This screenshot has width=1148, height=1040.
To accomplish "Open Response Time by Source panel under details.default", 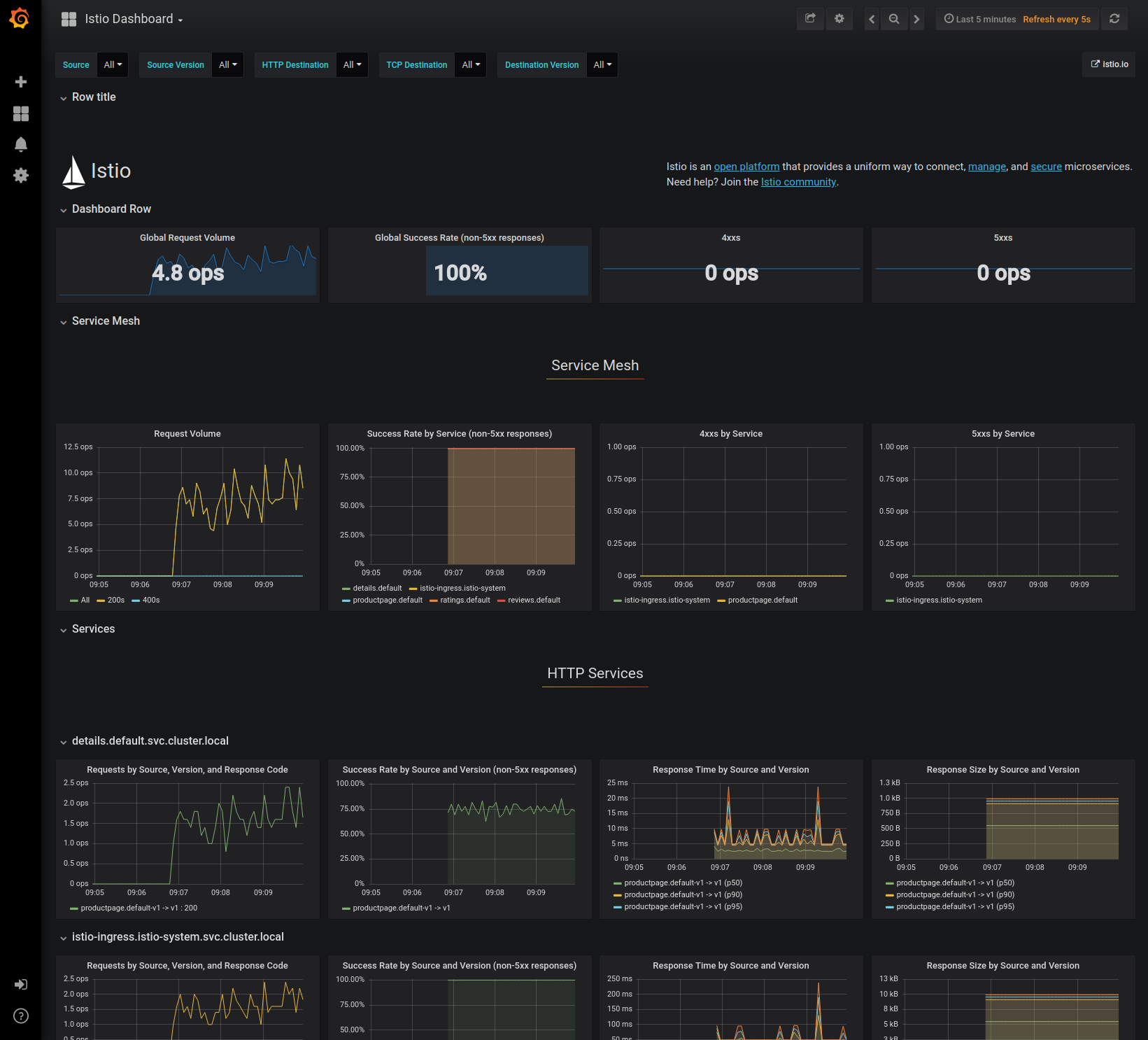I will [731, 770].
